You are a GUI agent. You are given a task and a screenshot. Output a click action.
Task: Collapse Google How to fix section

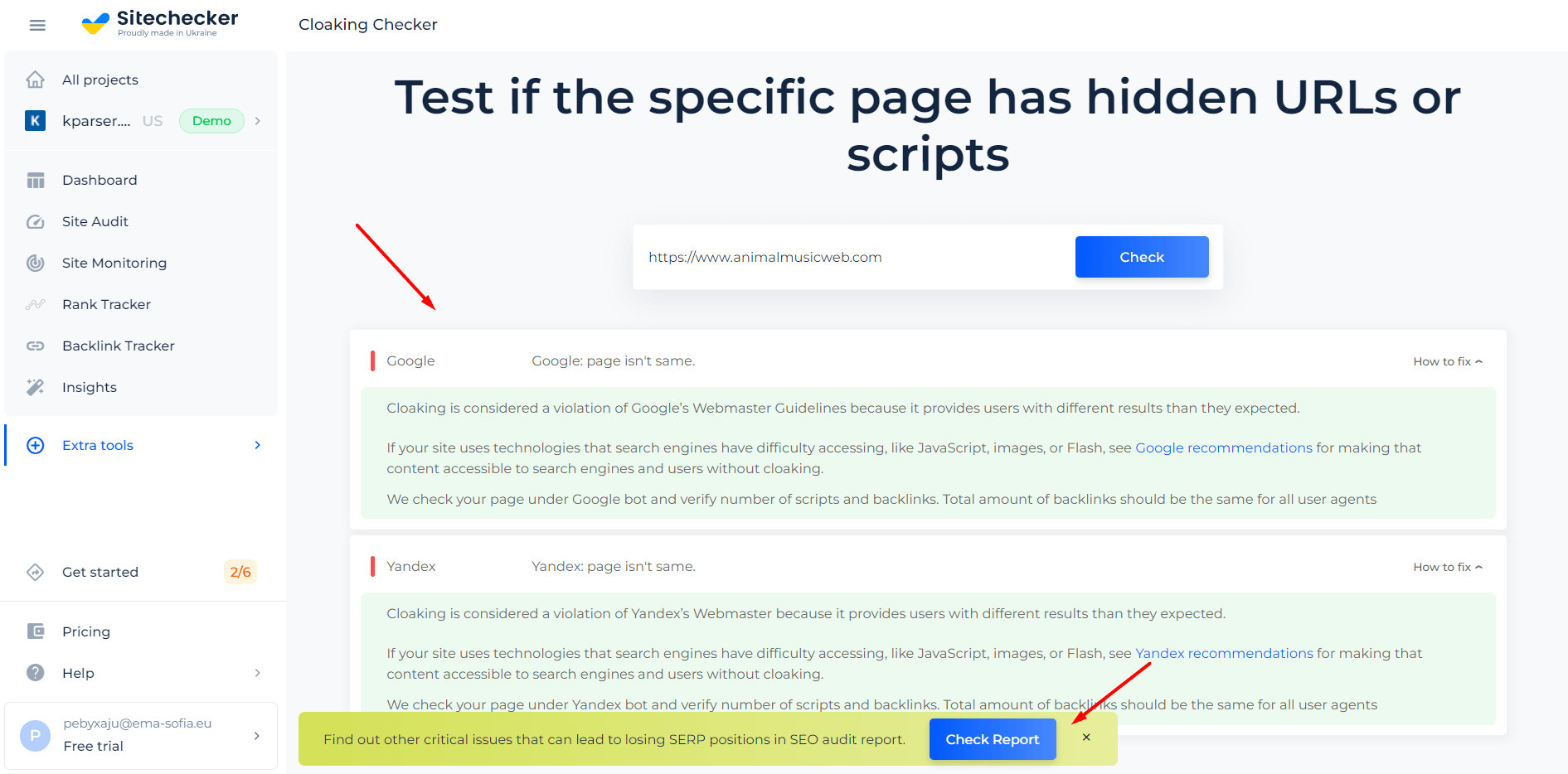tap(1448, 361)
